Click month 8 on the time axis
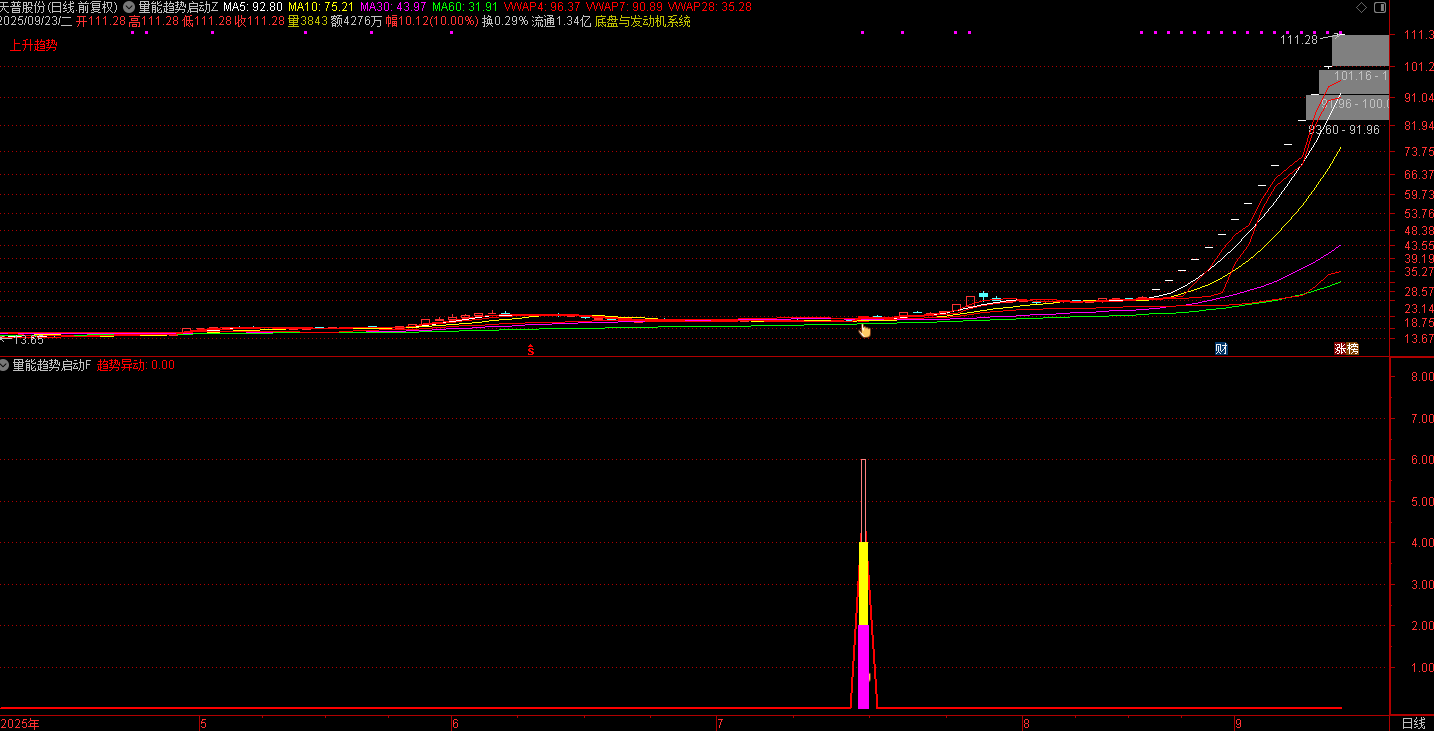Screen dimensions: 1434x731 coord(1026,723)
